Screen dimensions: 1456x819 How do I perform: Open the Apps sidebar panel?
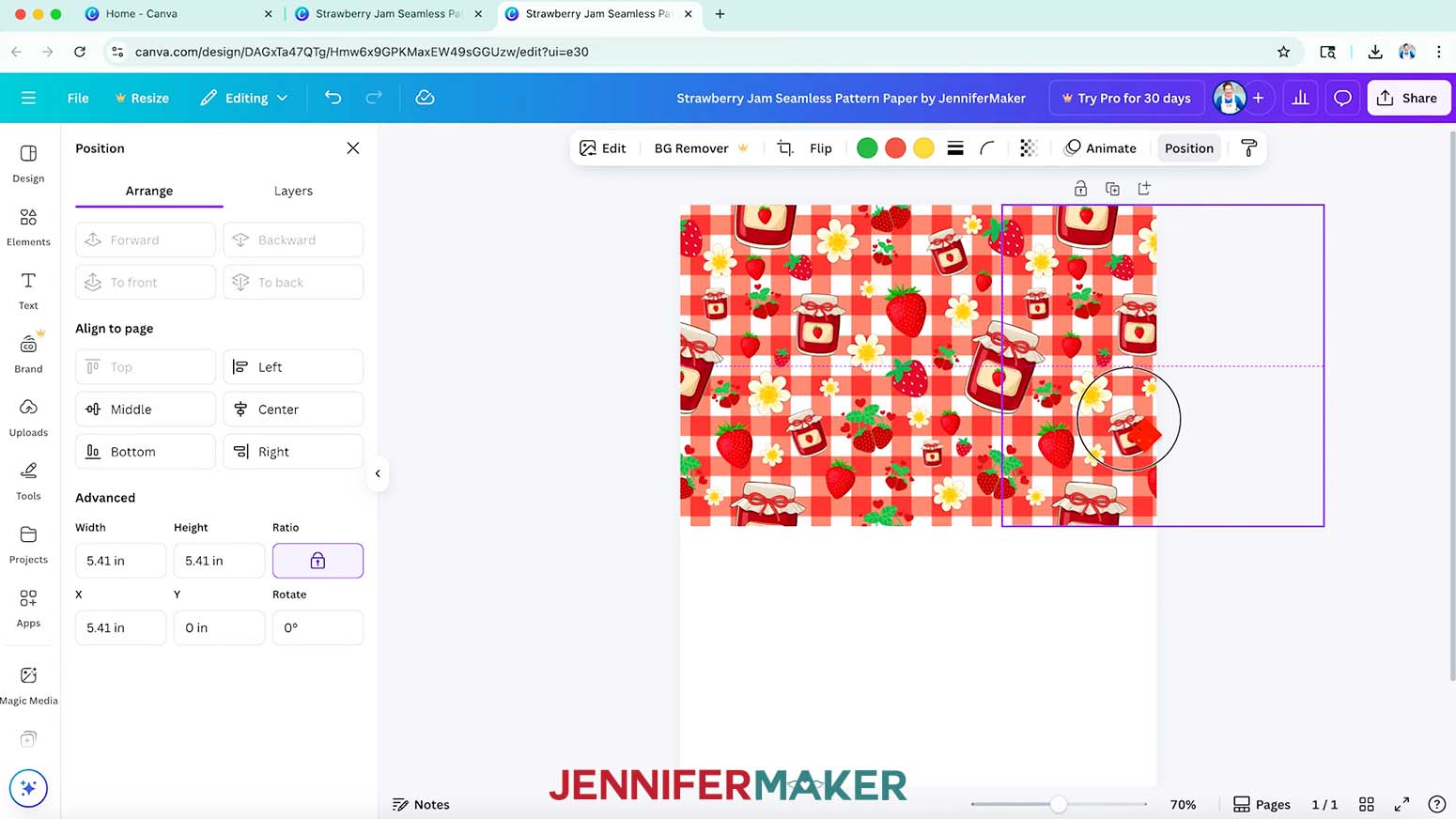pyautogui.click(x=28, y=609)
